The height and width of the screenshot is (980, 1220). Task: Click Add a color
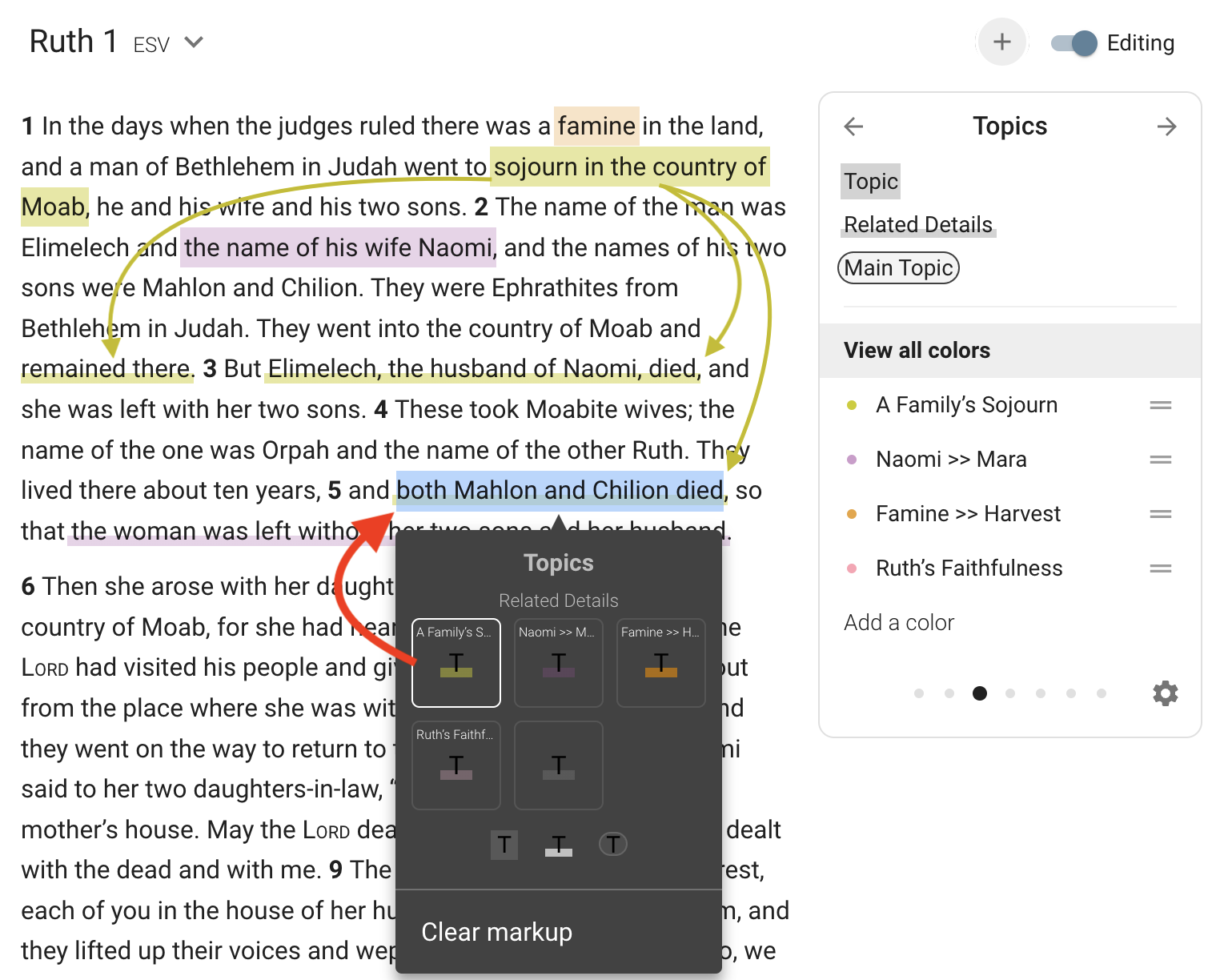coord(899,623)
